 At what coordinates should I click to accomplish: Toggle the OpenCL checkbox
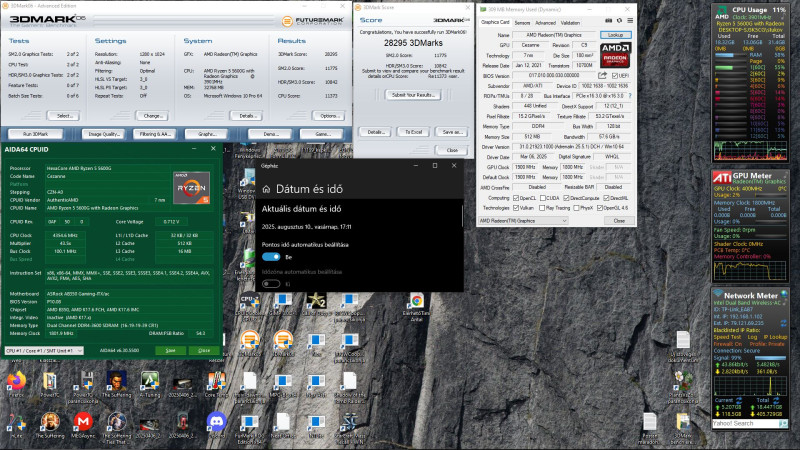(516, 198)
